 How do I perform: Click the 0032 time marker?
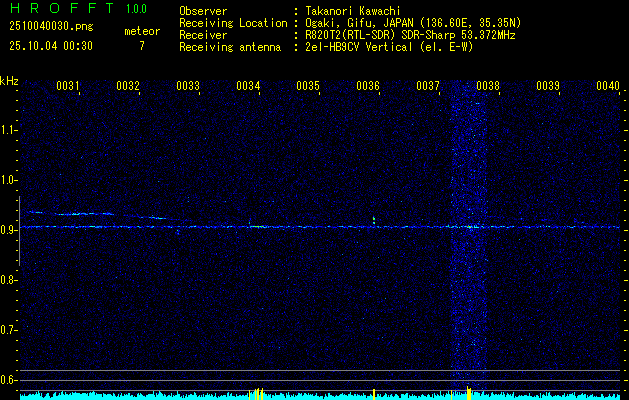pos(128,86)
